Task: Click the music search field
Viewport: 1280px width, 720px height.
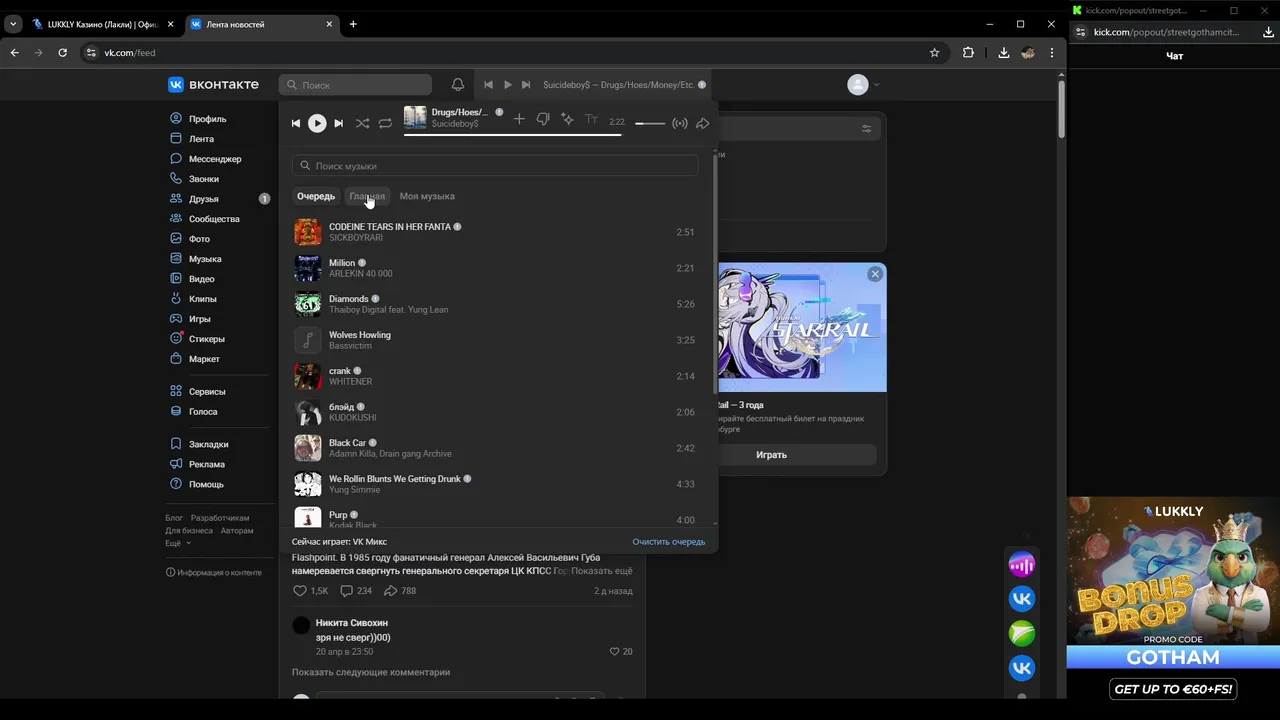Action: coord(495,166)
